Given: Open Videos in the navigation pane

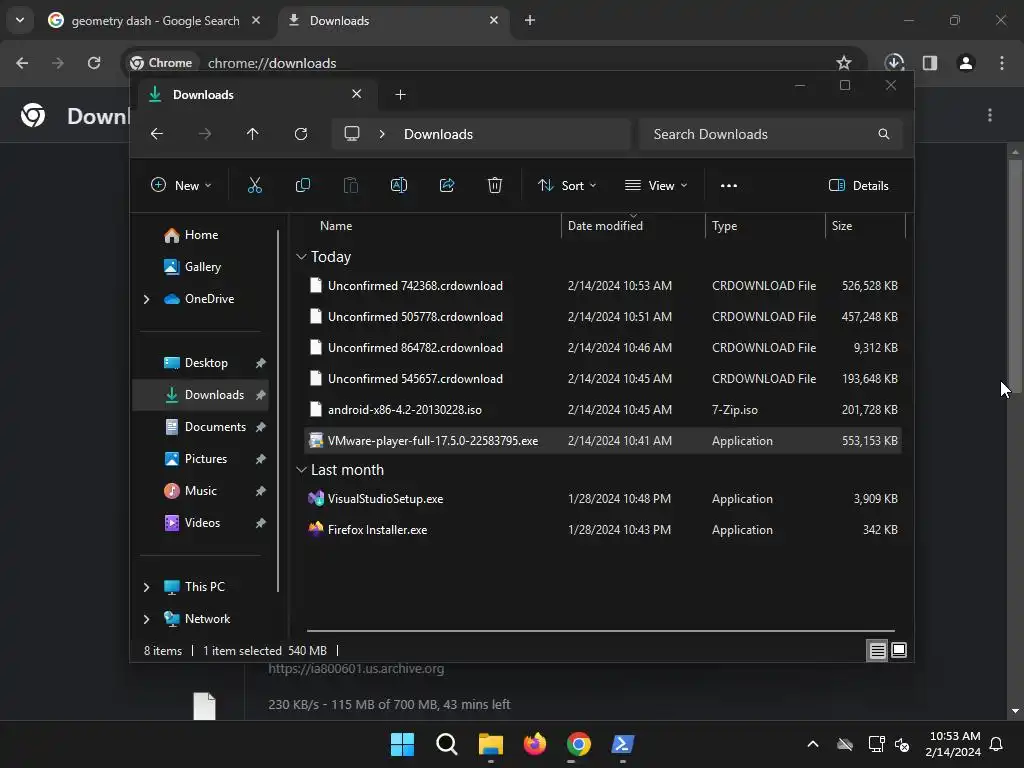Looking at the screenshot, I should [x=200, y=523].
